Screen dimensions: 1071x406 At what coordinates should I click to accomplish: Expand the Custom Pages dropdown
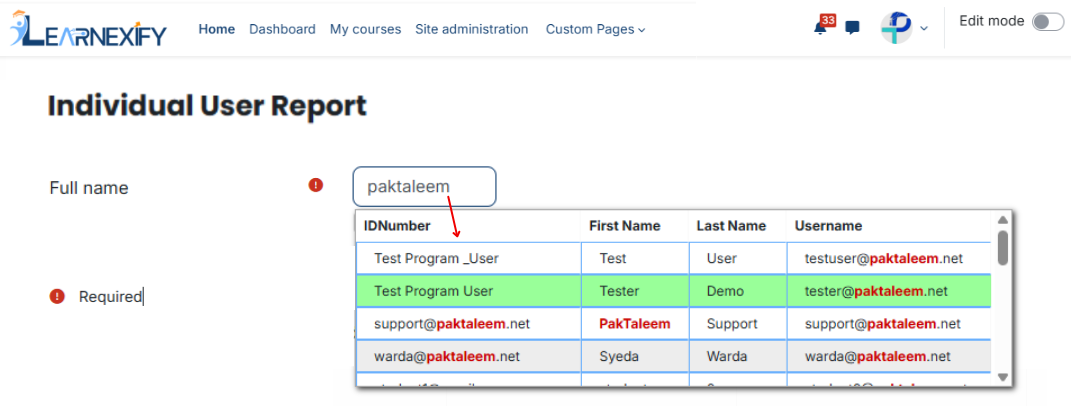coord(595,29)
